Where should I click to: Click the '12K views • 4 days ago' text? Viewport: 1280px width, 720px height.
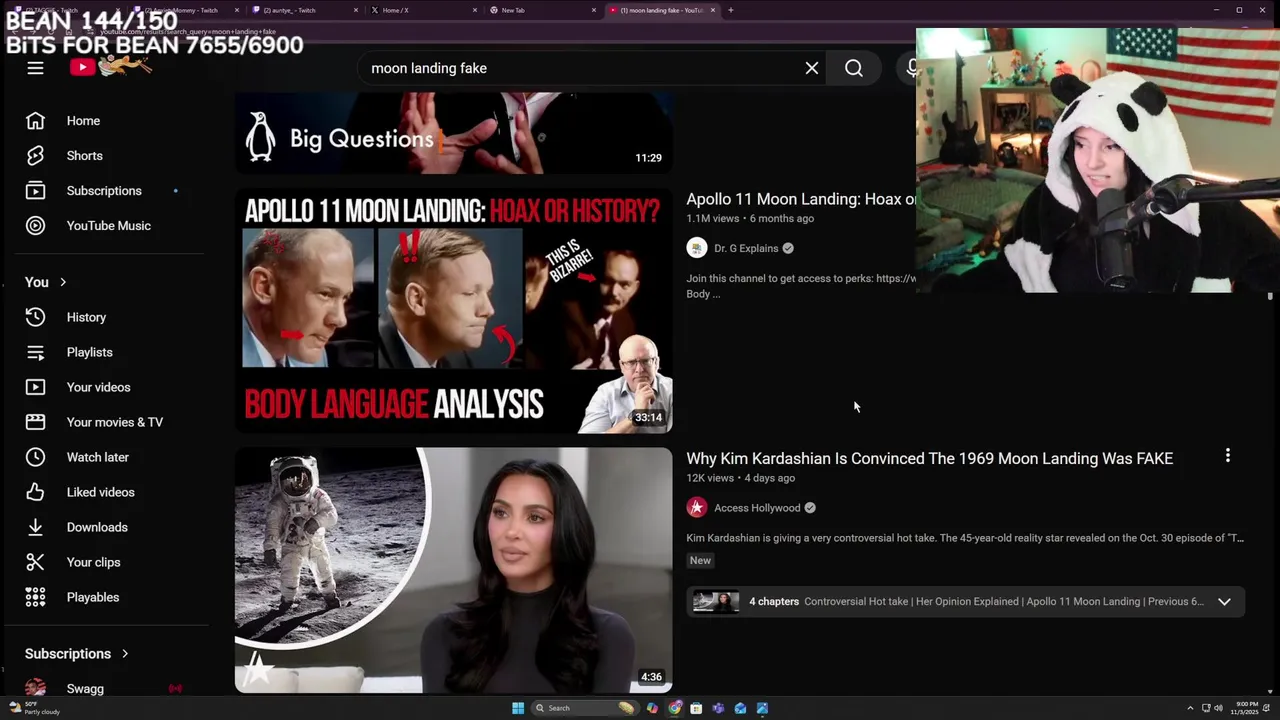pos(740,478)
